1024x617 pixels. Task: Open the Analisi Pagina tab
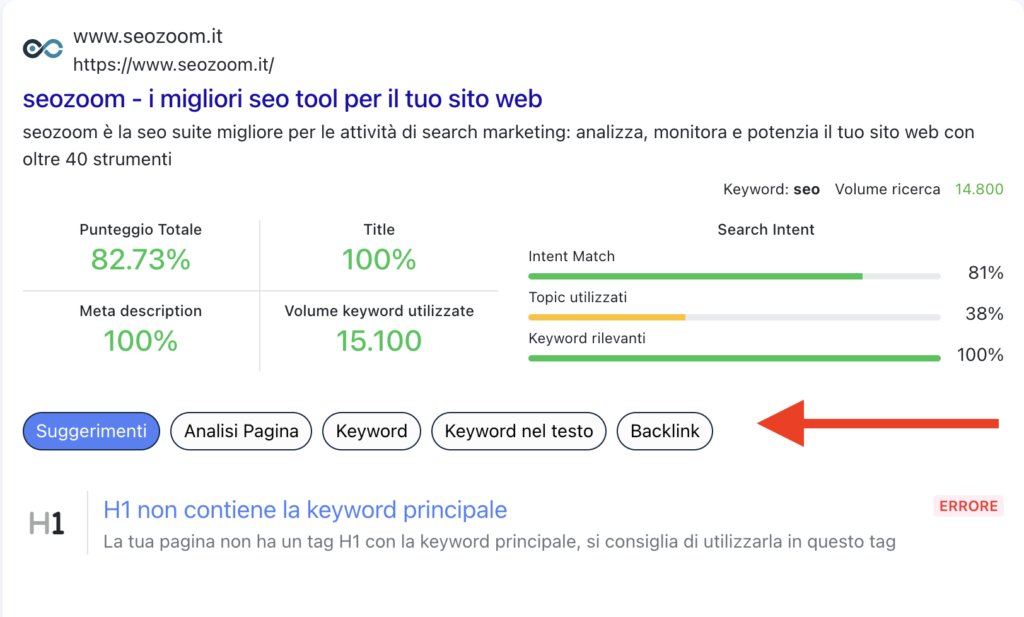pos(241,431)
